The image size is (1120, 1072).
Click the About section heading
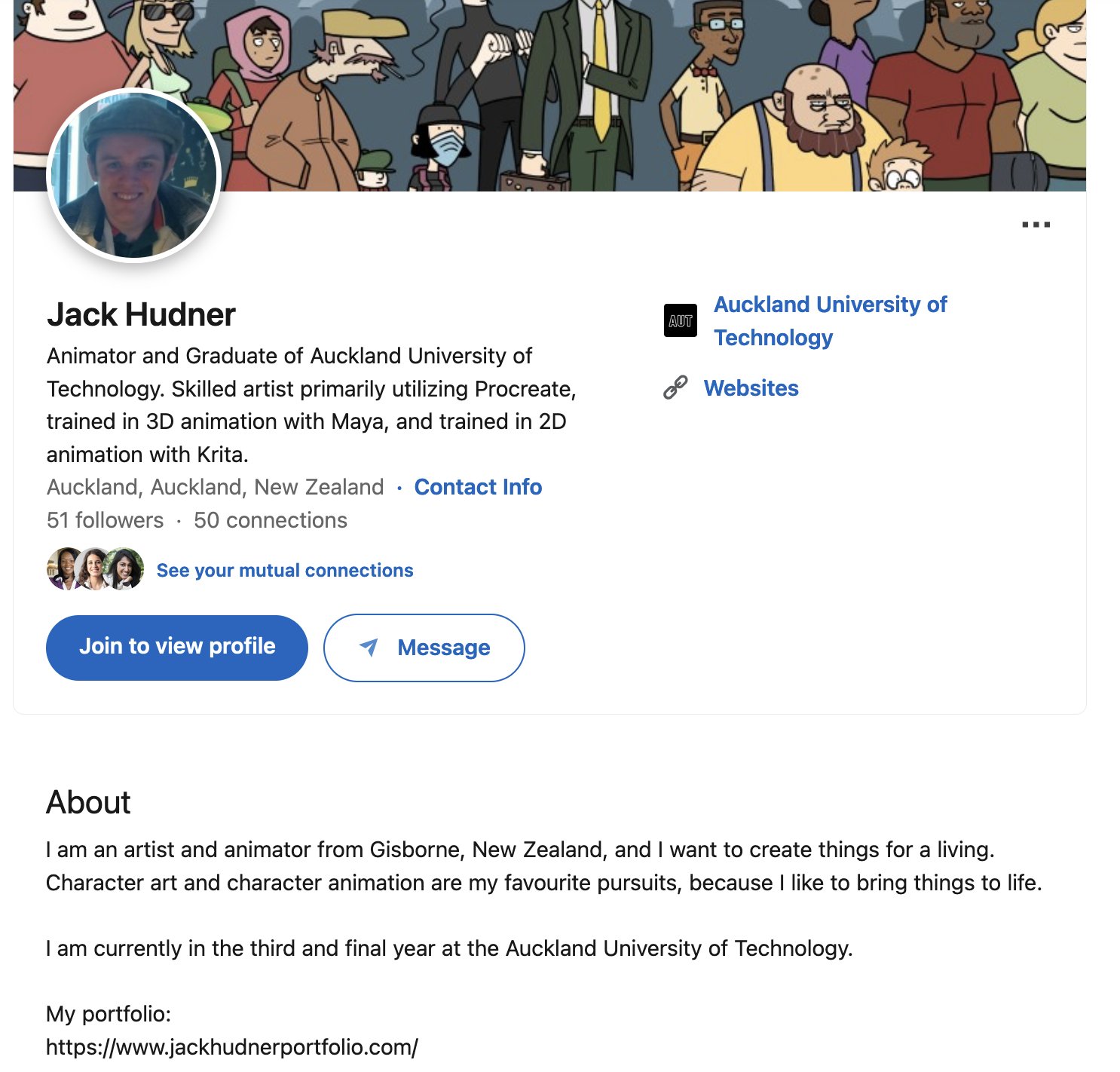click(x=88, y=802)
